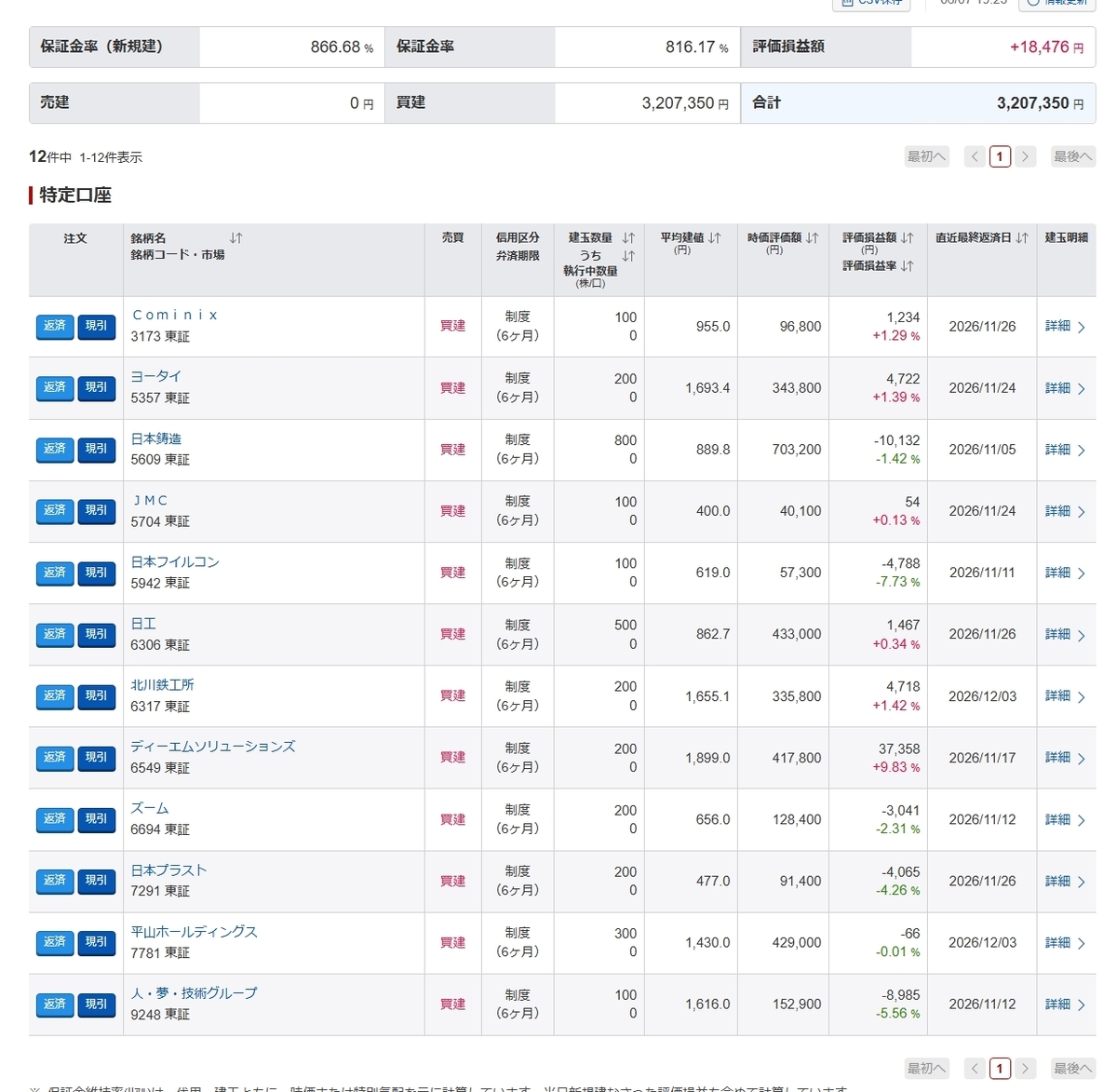Select the 特定口座 heading
This screenshot has width=1117, height=1092.
pos(75,195)
